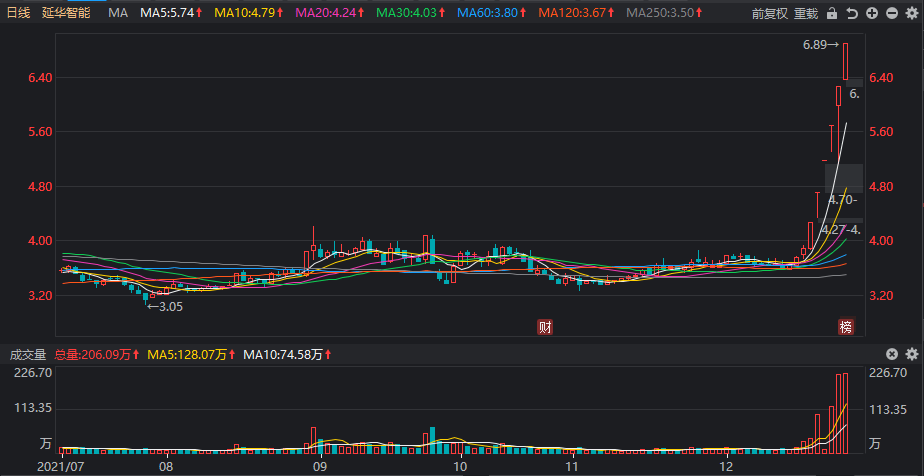Click the 11 month axis label

572,466
